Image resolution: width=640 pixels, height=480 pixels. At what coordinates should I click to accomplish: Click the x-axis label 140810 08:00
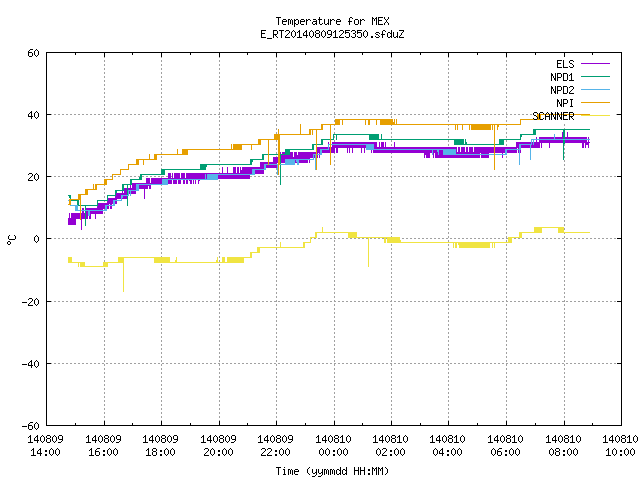tap(564, 446)
